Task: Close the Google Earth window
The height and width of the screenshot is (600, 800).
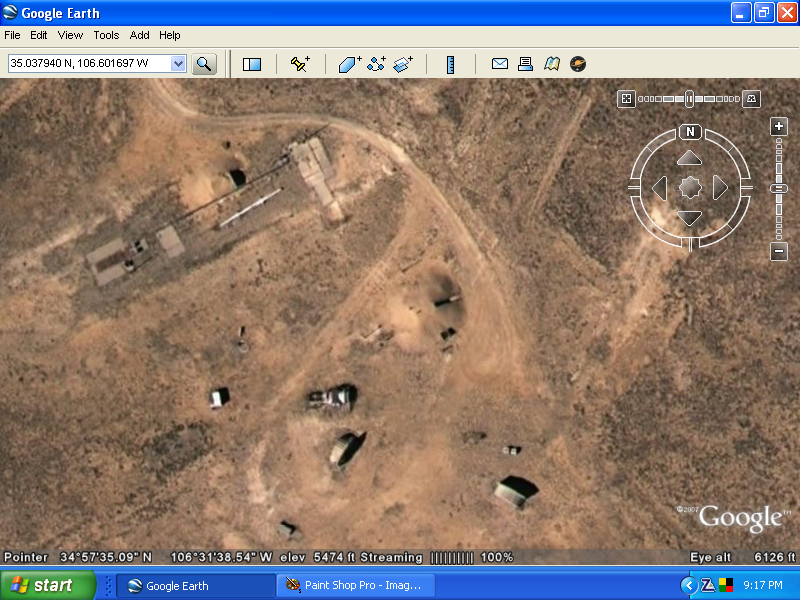Action: coord(787,13)
